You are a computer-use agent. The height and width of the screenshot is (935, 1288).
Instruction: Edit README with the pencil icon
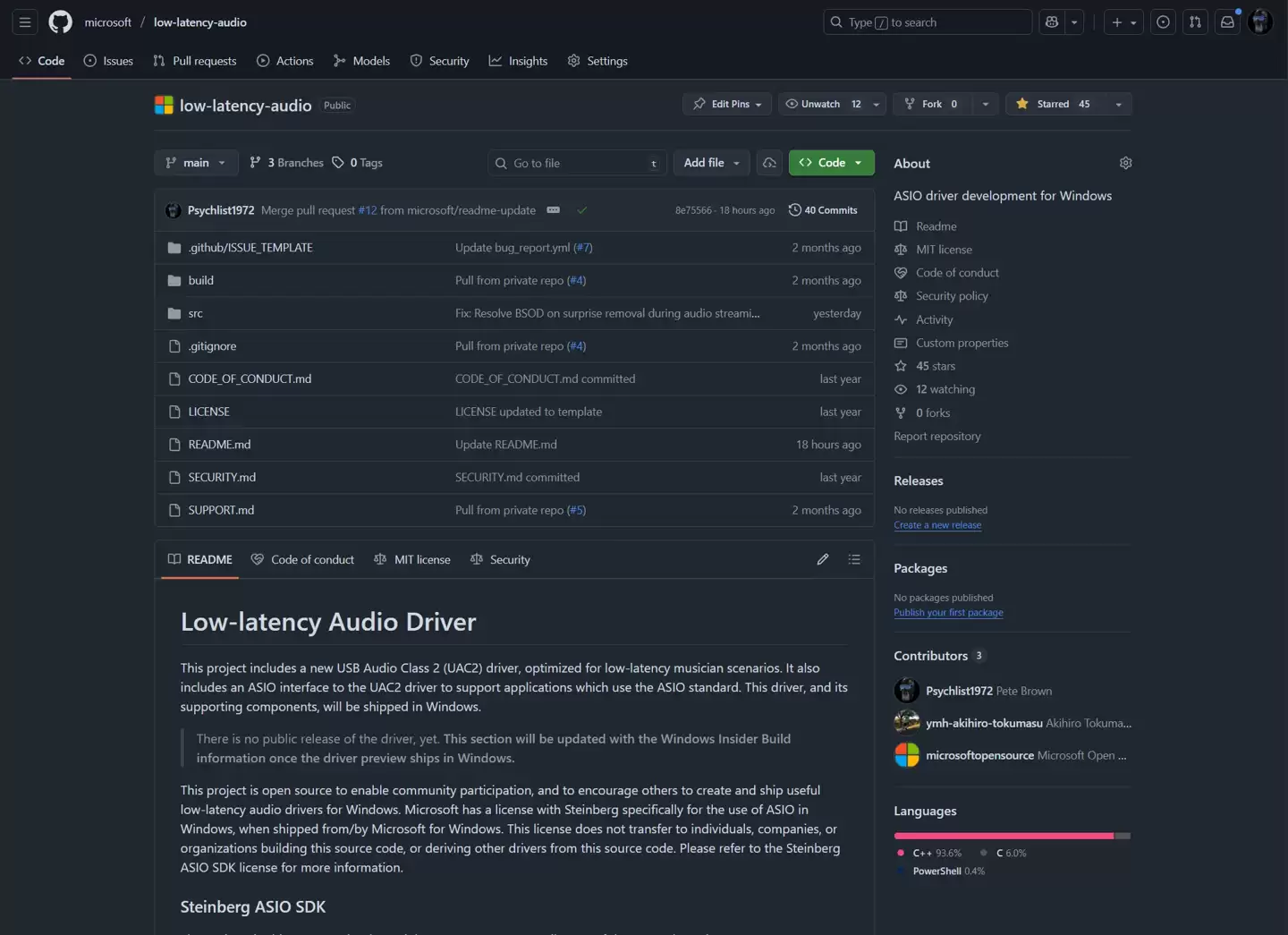[822, 559]
